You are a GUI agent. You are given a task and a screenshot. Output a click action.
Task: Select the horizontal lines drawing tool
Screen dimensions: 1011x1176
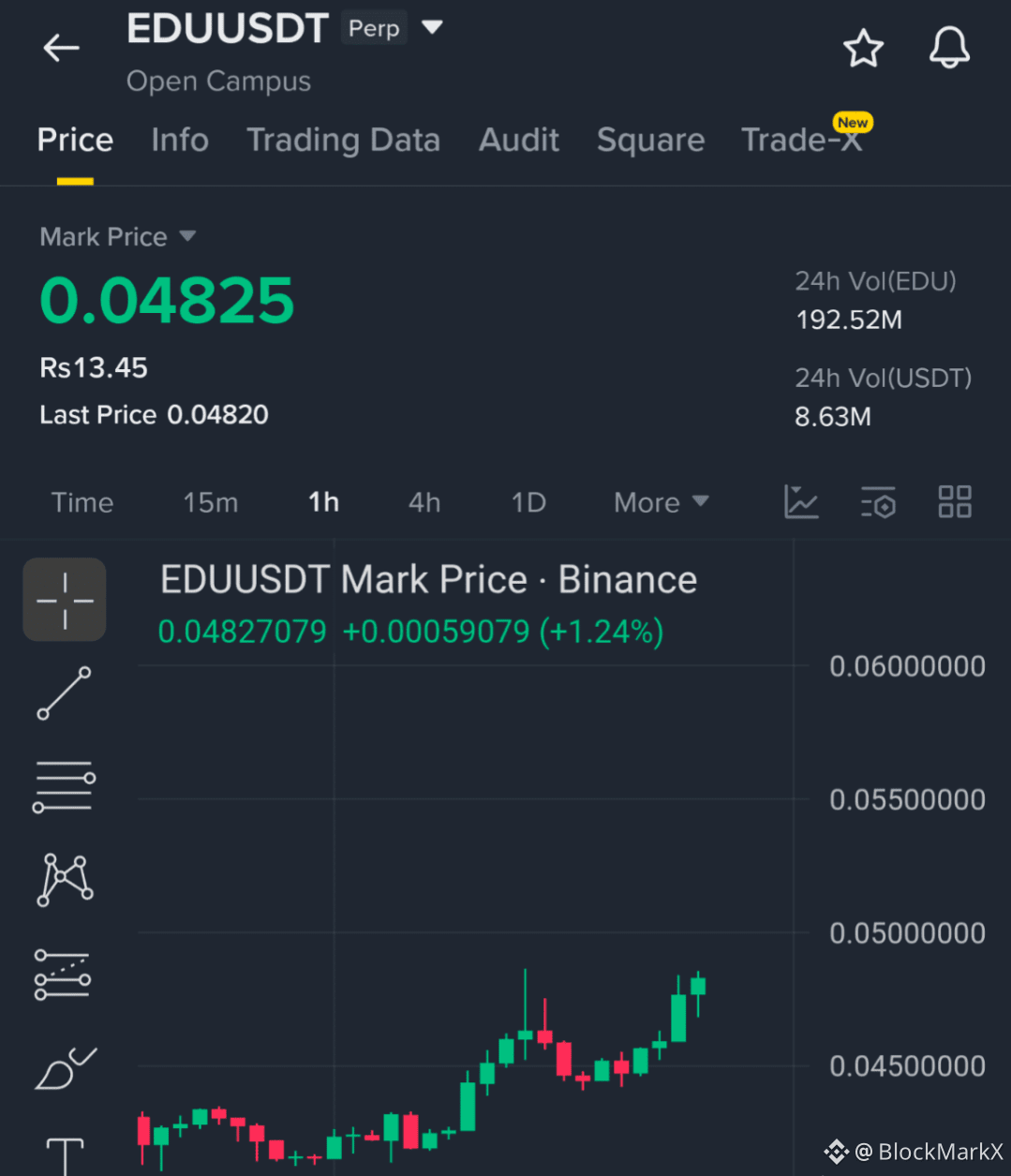point(65,786)
